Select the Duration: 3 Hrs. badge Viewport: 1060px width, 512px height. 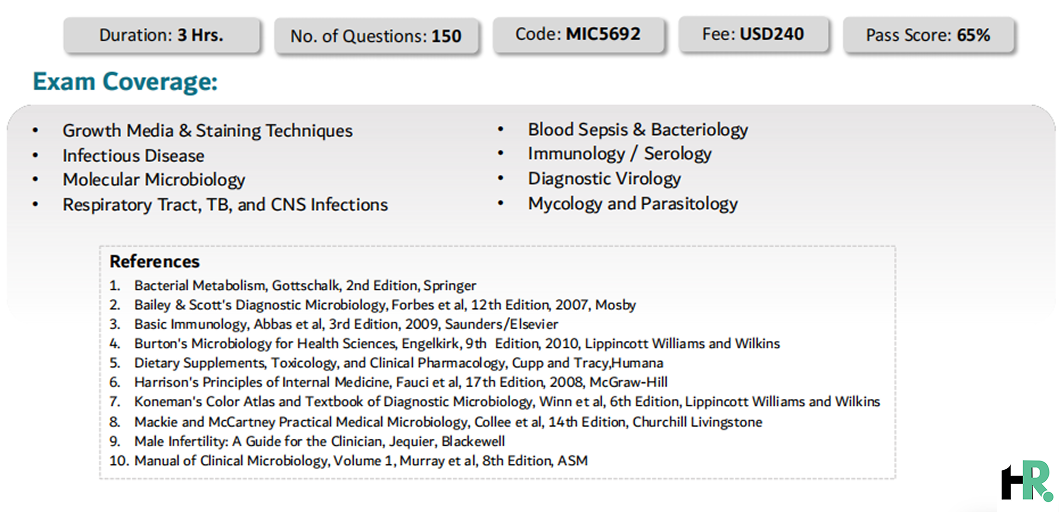[162, 35]
